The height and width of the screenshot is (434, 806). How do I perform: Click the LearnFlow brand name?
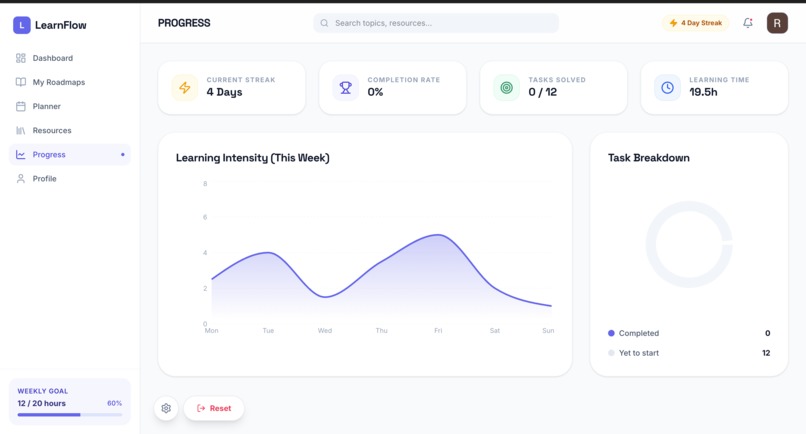[61, 25]
